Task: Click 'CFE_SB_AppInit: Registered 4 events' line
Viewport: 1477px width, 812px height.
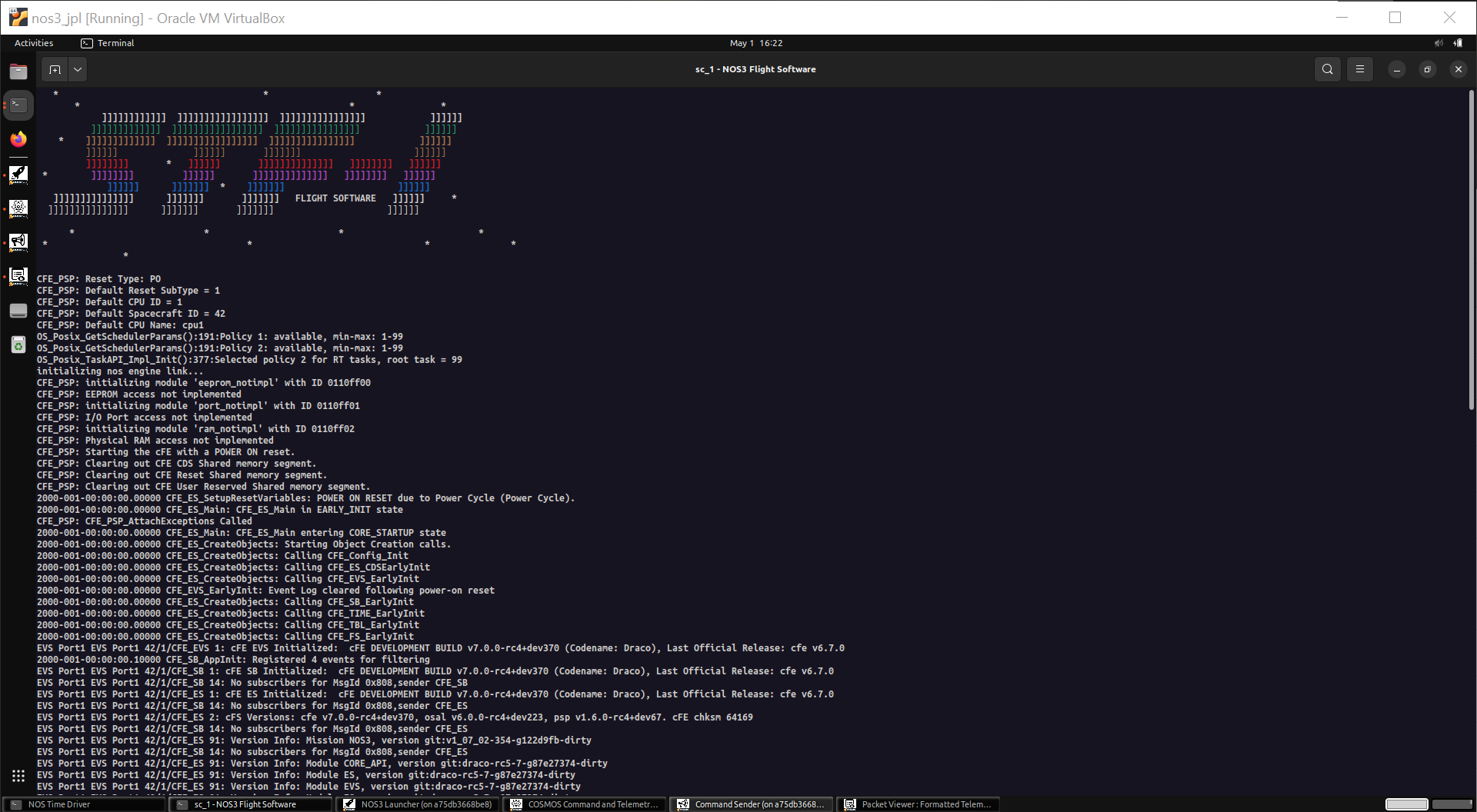Action: 233,660
